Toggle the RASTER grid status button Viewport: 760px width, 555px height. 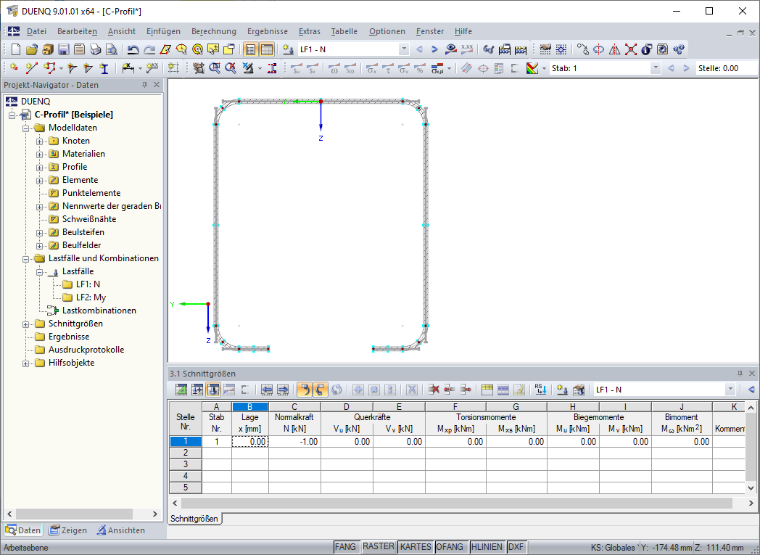tap(378, 547)
